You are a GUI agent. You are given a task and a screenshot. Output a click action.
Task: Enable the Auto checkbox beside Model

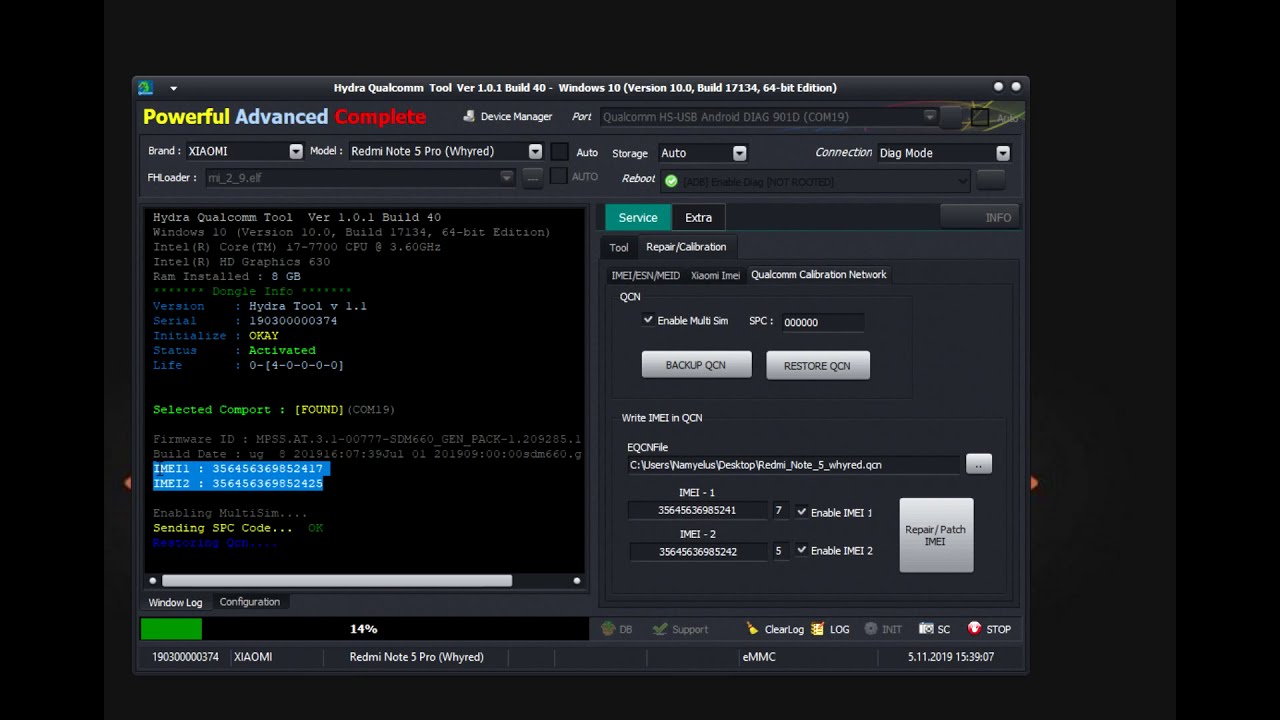click(560, 152)
